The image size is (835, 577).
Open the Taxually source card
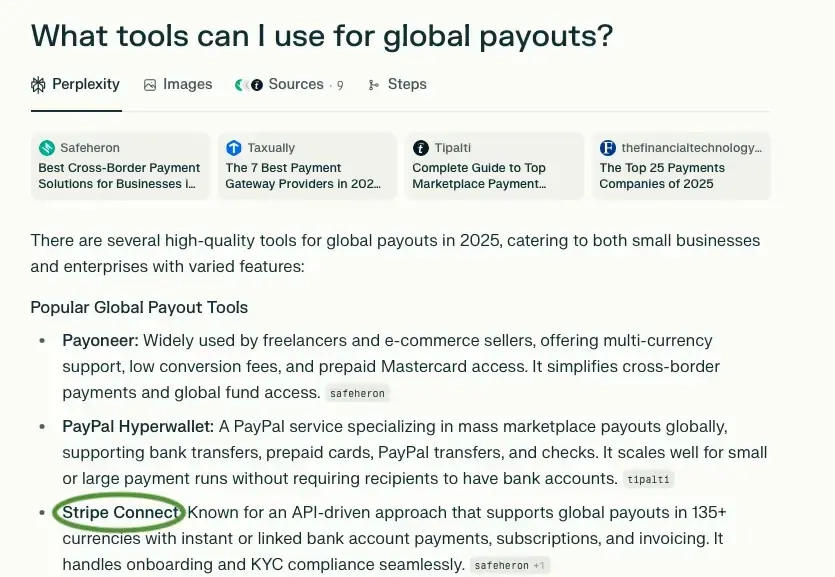pos(307,166)
